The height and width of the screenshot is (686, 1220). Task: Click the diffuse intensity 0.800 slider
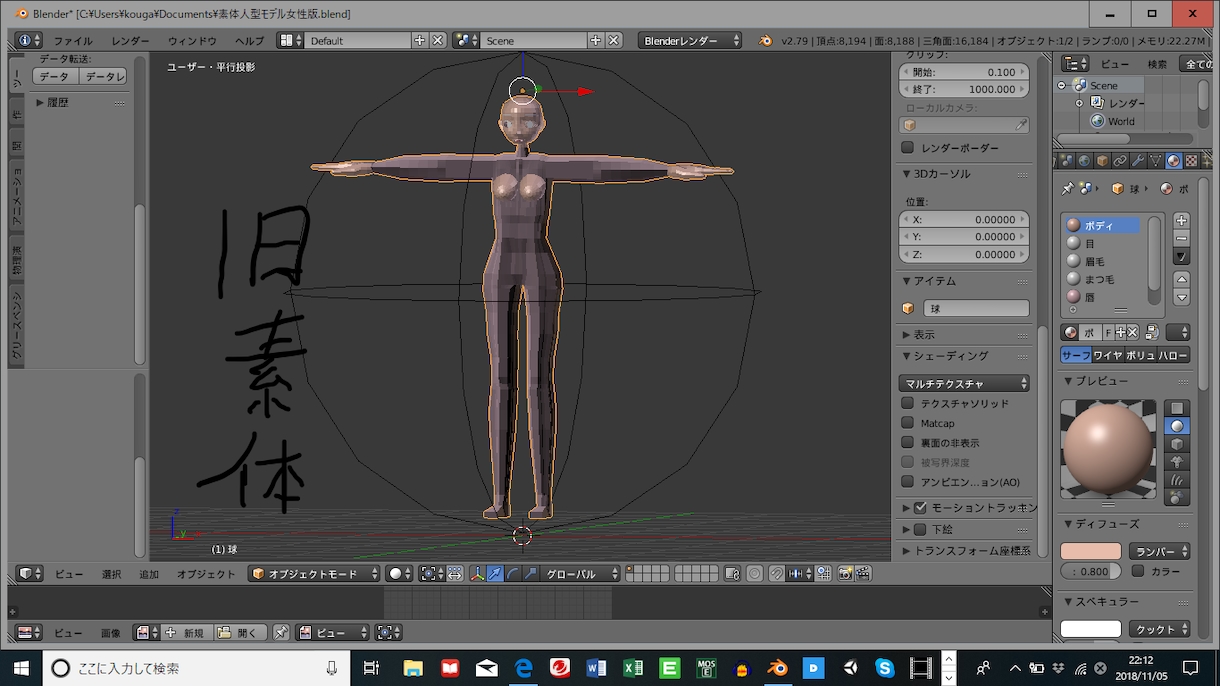pos(1091,572)
